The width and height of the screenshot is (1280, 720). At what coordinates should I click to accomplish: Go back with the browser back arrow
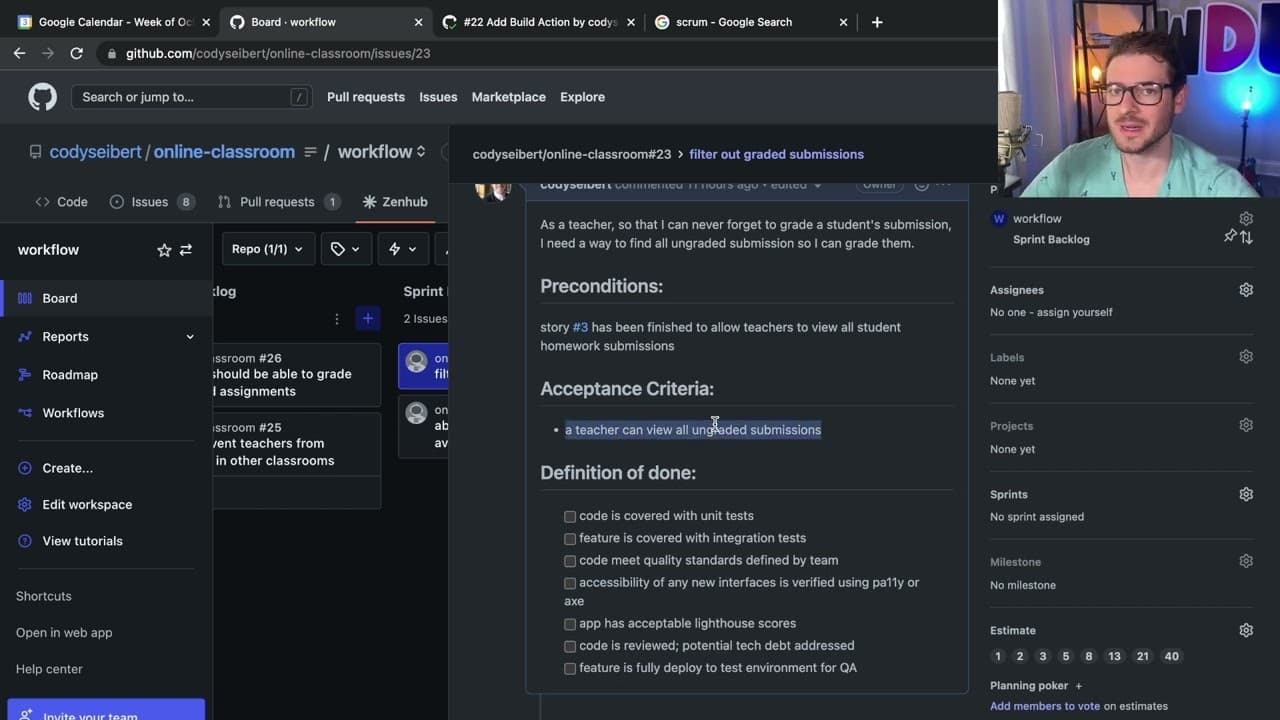point(19,53)
